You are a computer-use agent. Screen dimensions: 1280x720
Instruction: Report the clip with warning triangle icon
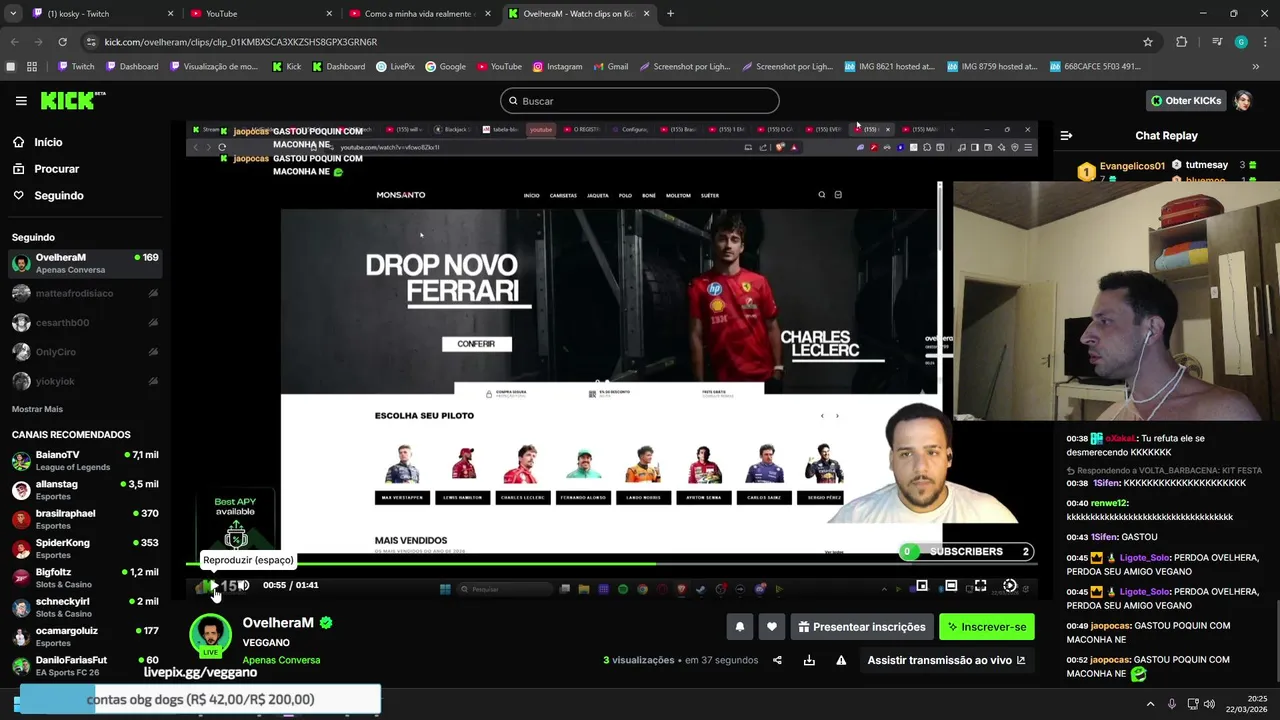(x=841, y=660)
